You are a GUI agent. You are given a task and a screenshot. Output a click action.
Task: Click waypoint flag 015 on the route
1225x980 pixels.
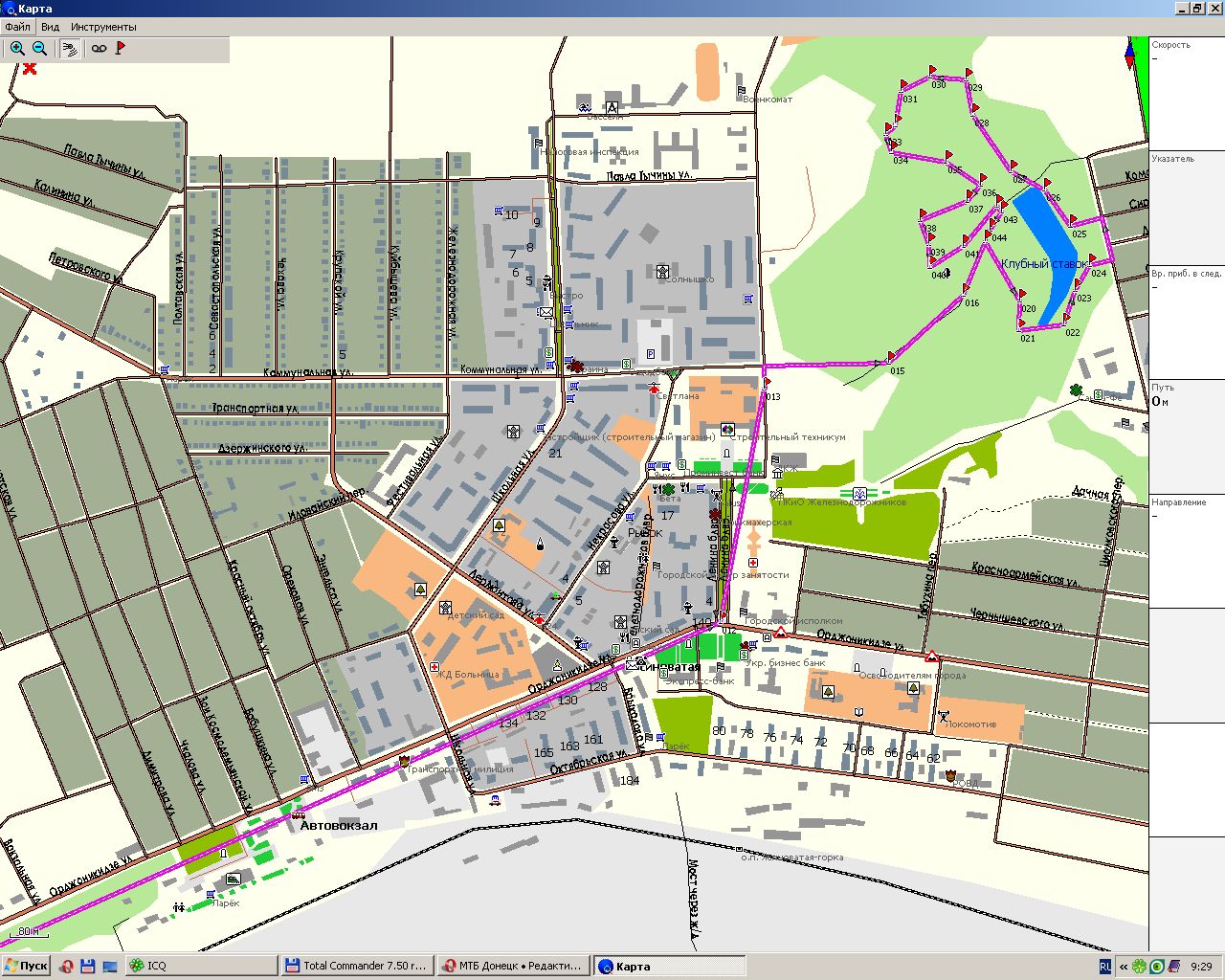click(891, 358)
